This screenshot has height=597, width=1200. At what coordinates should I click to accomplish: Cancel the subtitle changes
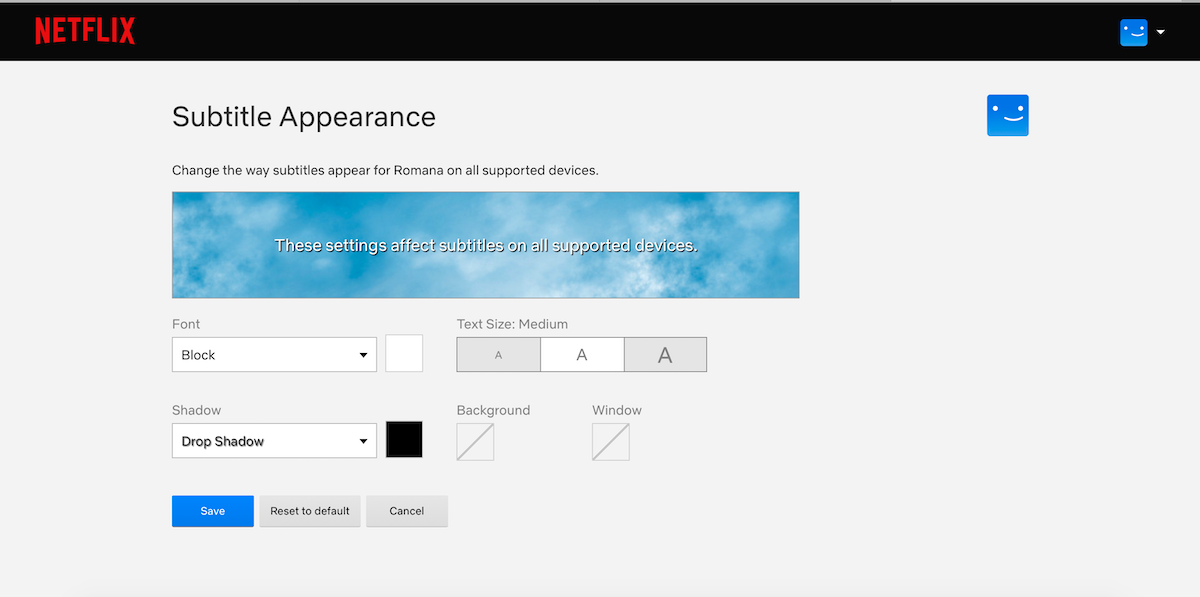(x=406, y=511)
